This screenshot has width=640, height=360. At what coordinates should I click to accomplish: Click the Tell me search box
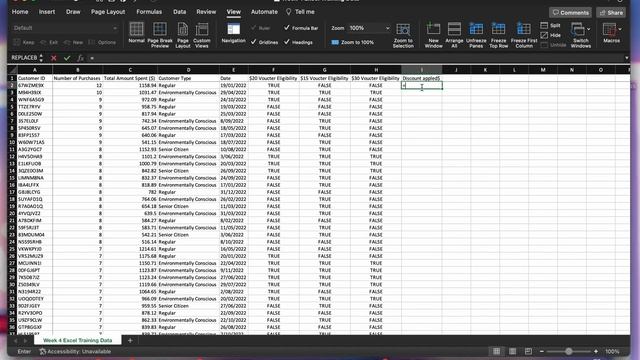point(300,12)
